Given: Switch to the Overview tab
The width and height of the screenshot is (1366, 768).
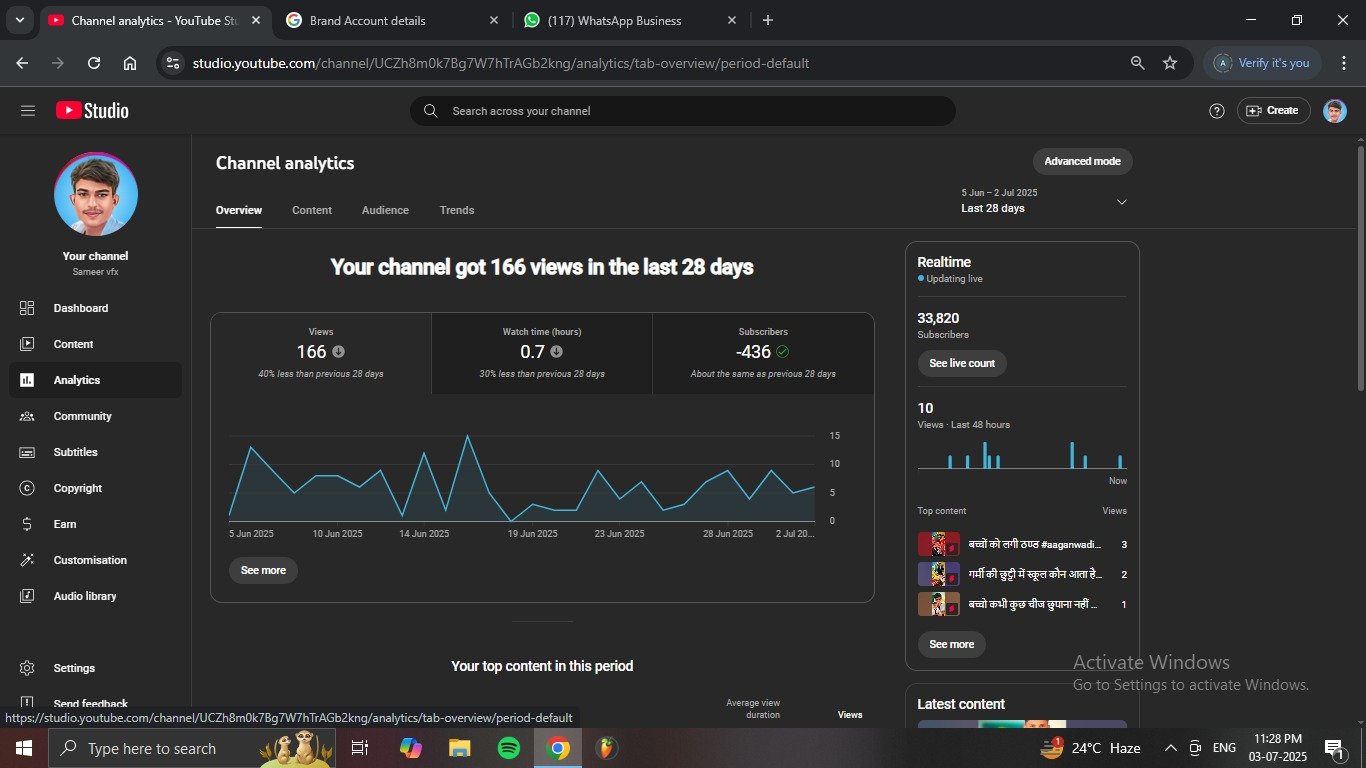Looking at the screenshot, I should pos(239,210).
